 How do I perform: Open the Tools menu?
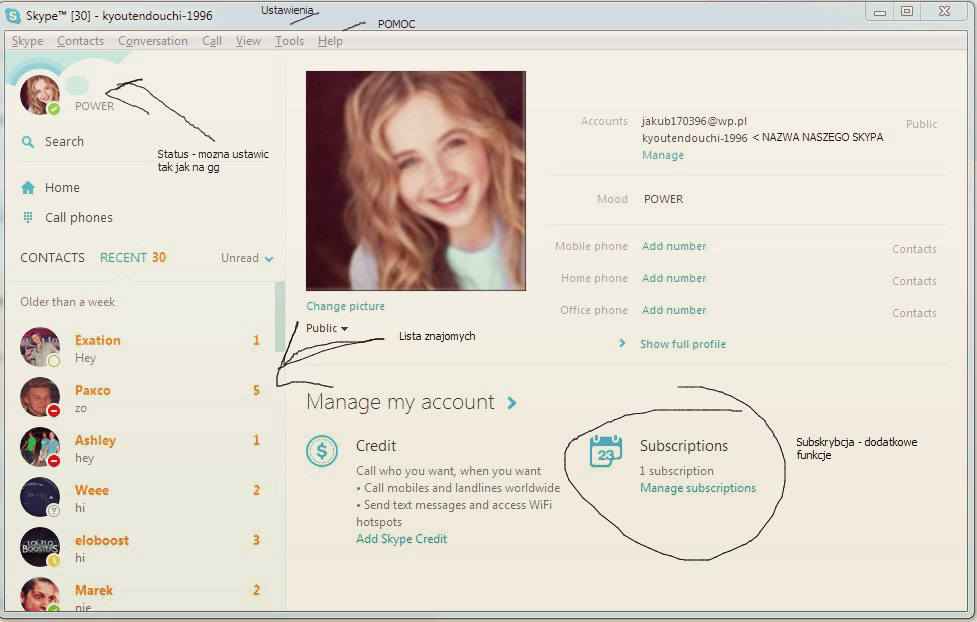(x=289, y=41)
